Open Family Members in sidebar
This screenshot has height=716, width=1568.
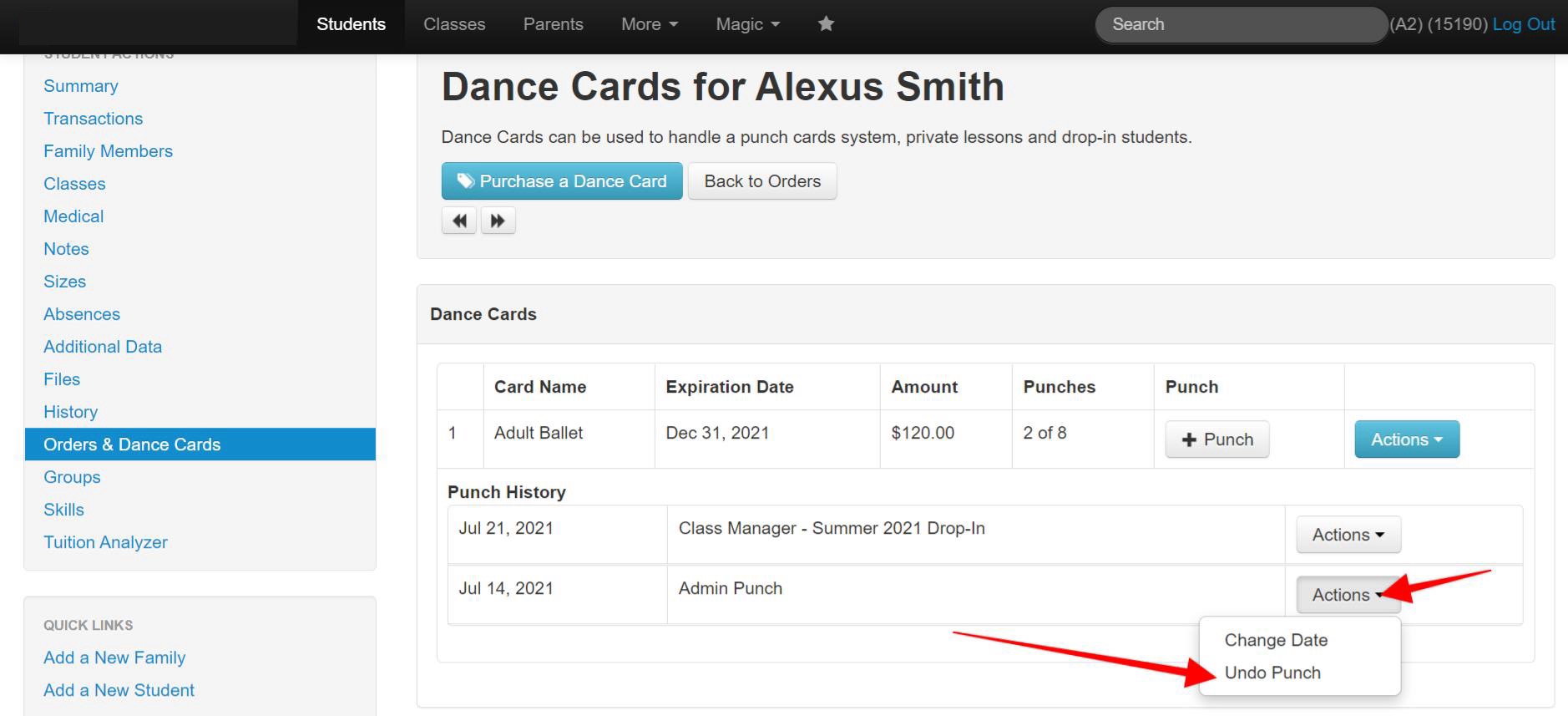[x=108, y=151]
